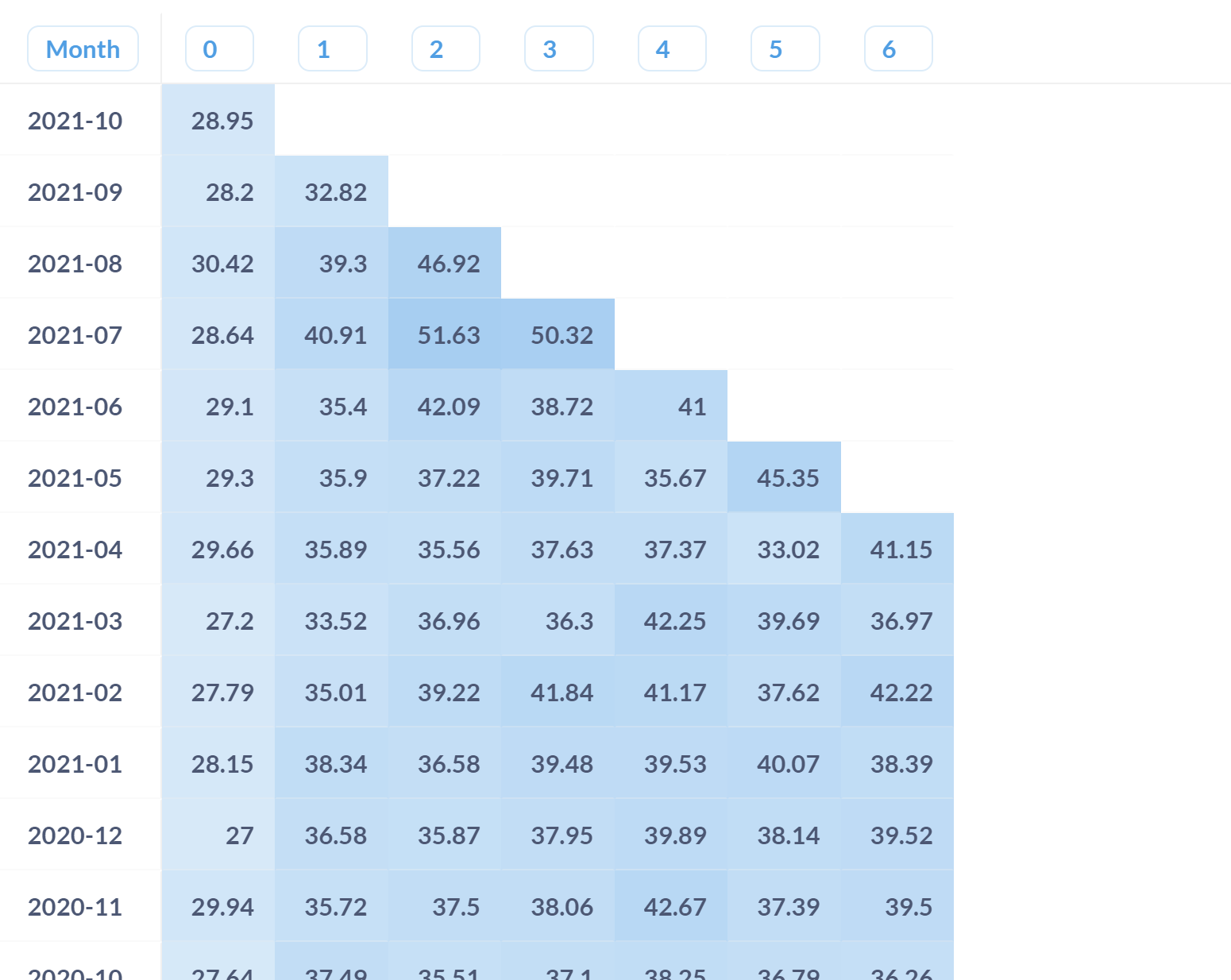1231x980 pixels.
Task: Click the cell with value 45.35
Action: pyautogui.click(x=788, y=478)
